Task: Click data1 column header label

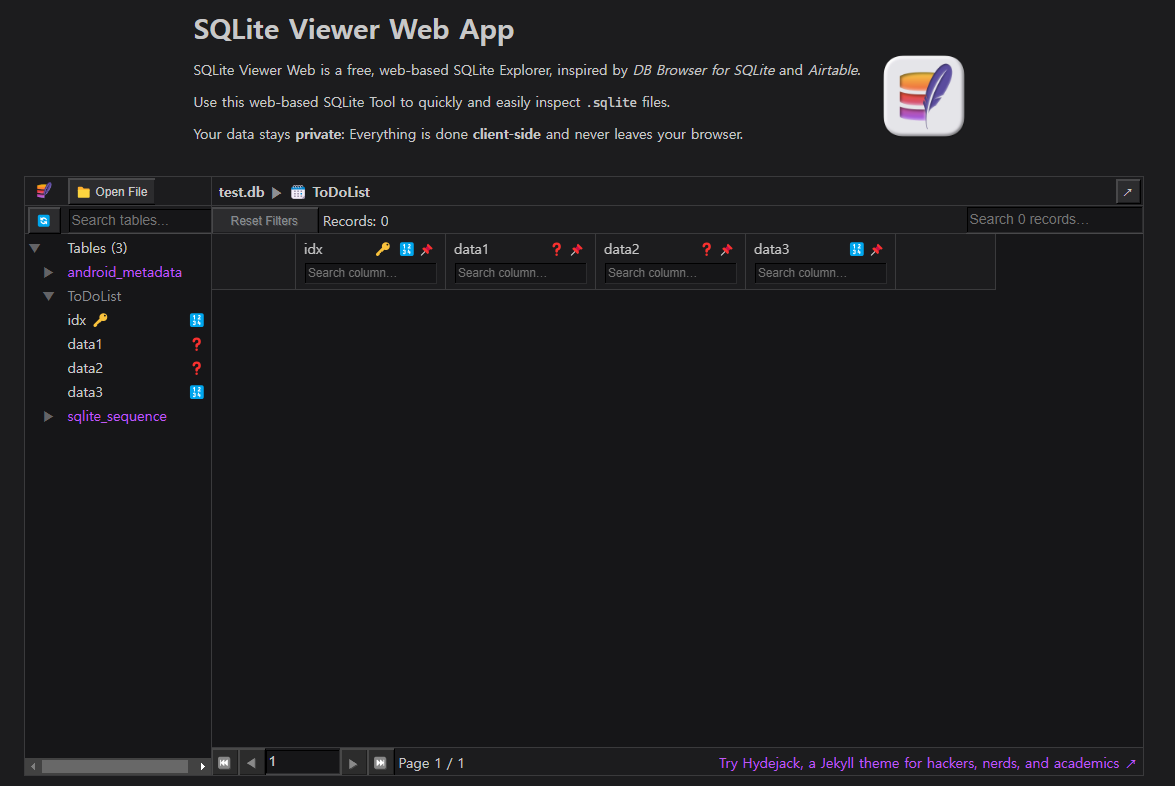Action: pos(471,249)
